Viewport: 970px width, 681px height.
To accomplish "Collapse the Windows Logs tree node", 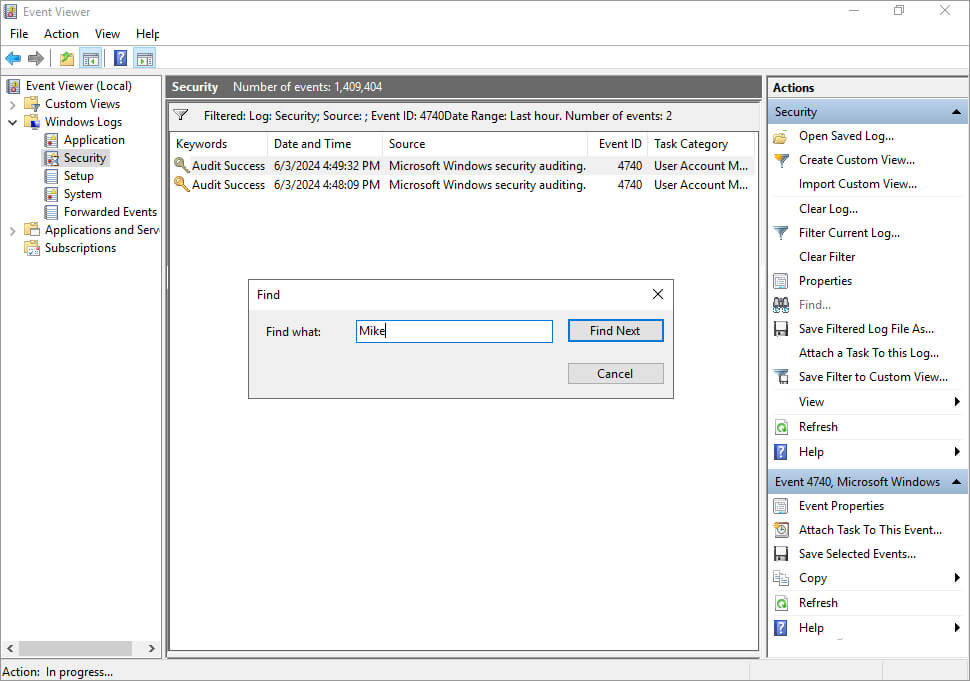I will pyautogui.click(x=12, y=122).
